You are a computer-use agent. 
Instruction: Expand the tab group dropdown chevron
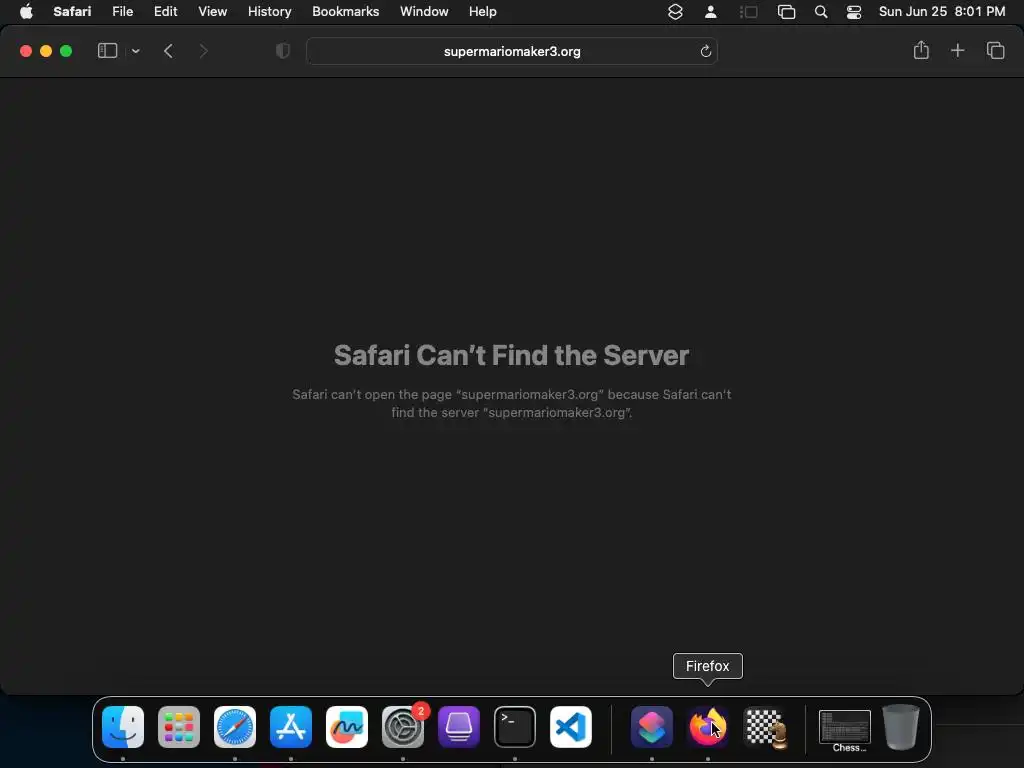(x=136, y=51)
